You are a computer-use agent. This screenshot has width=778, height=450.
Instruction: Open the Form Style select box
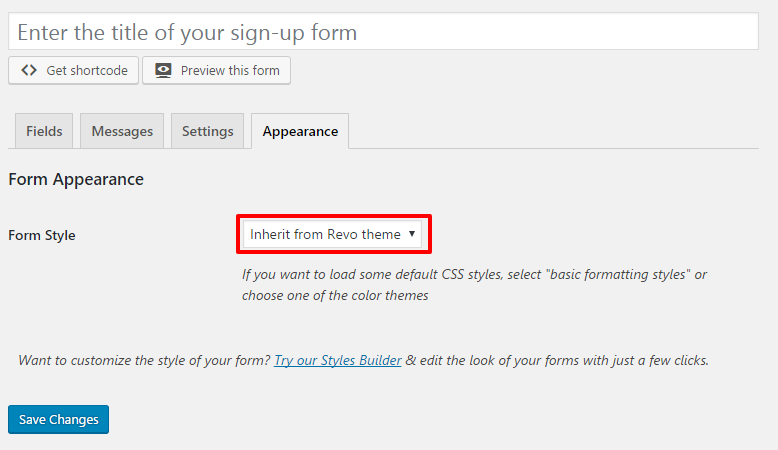click(x=332, y=234)
